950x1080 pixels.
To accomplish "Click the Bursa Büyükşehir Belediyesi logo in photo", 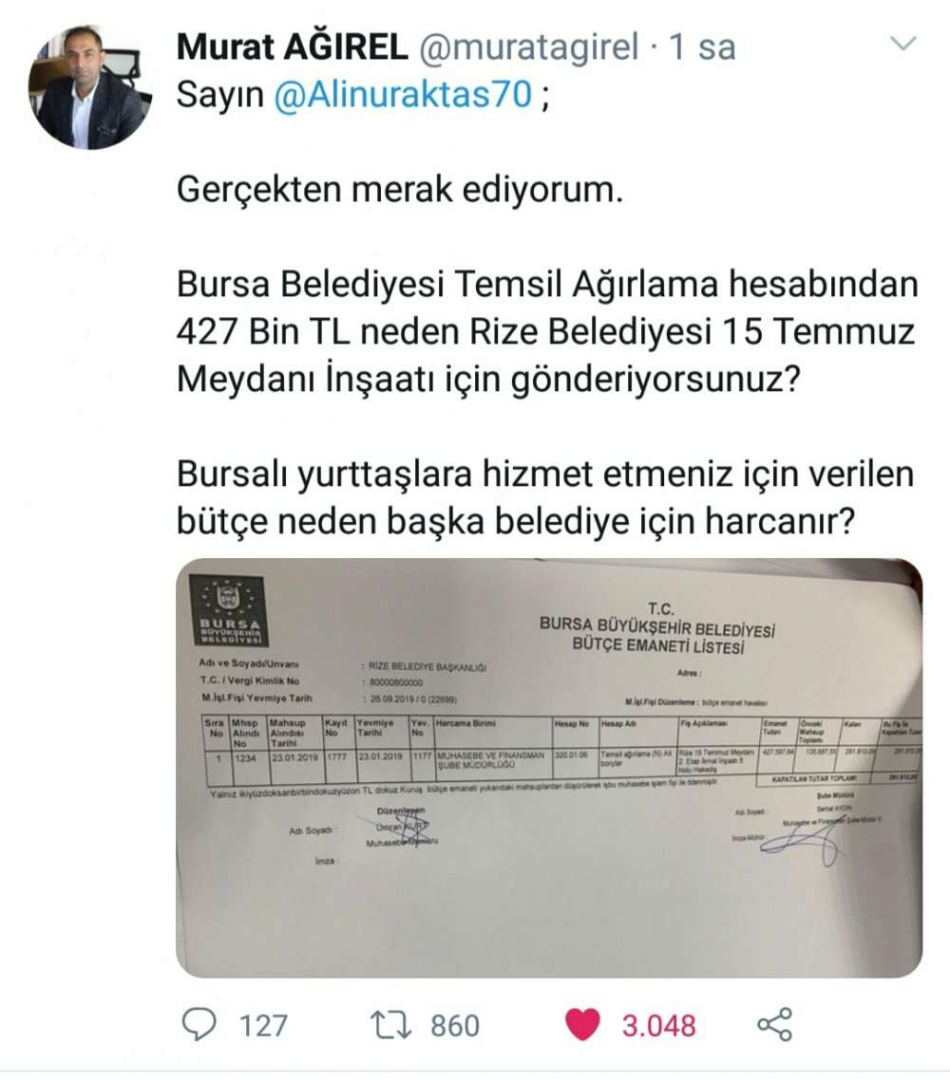I will coord(229,611).
